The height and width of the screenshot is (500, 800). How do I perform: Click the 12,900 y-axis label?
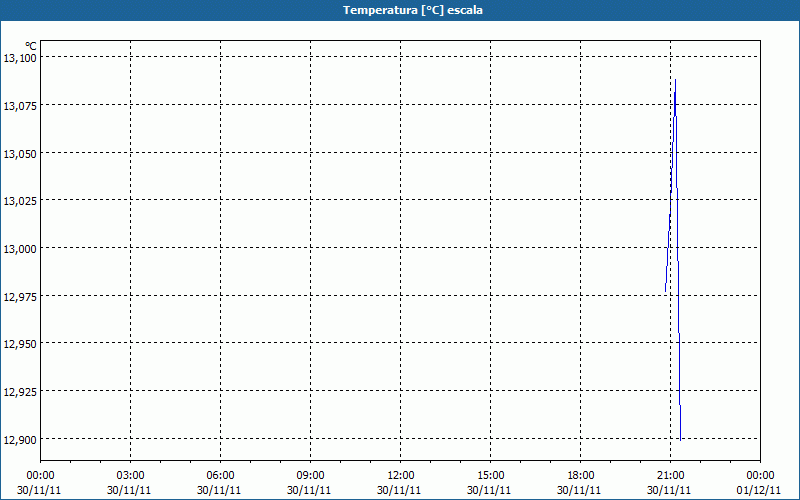(x=20, y=440)
